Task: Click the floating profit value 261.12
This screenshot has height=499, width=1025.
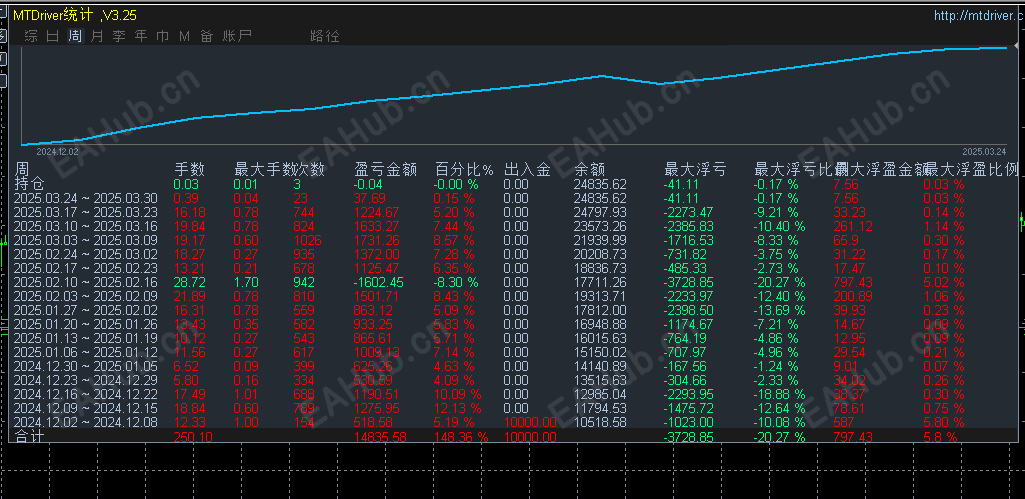Action: pos(854,226)
